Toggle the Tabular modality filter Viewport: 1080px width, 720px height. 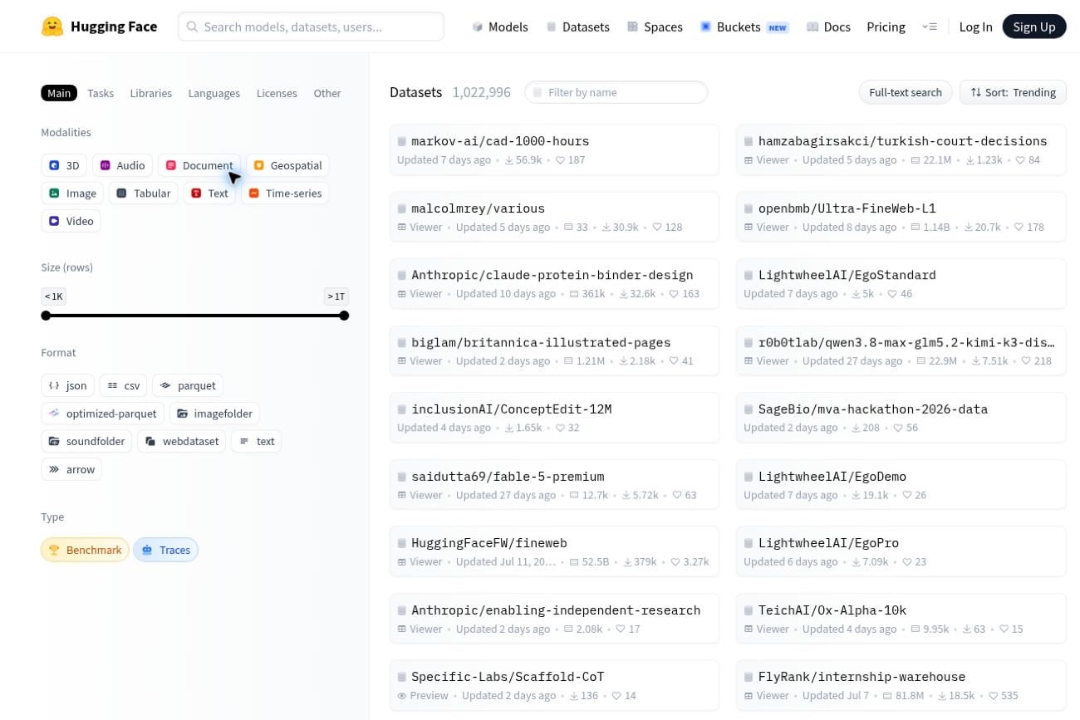(x=143, y=194)
